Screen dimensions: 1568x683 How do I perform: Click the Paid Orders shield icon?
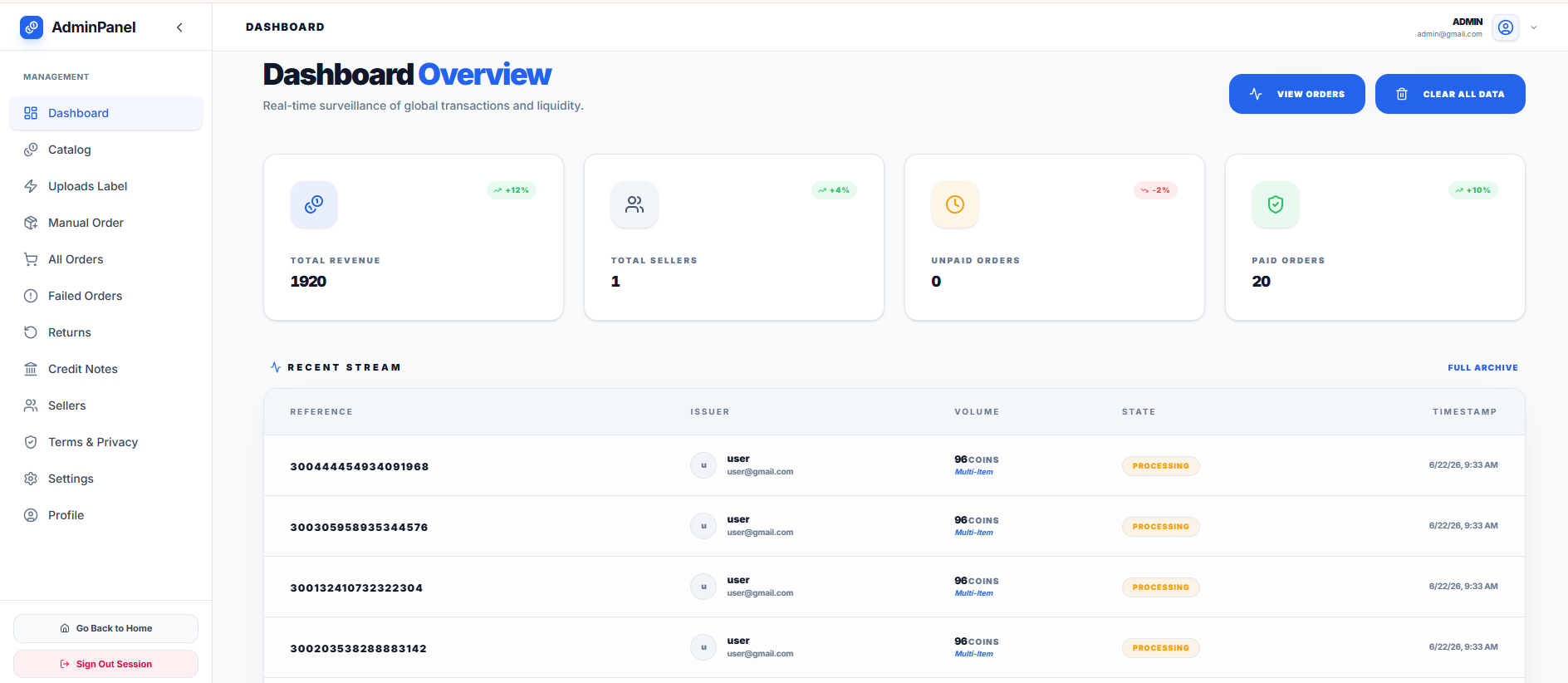(1276, 204)
